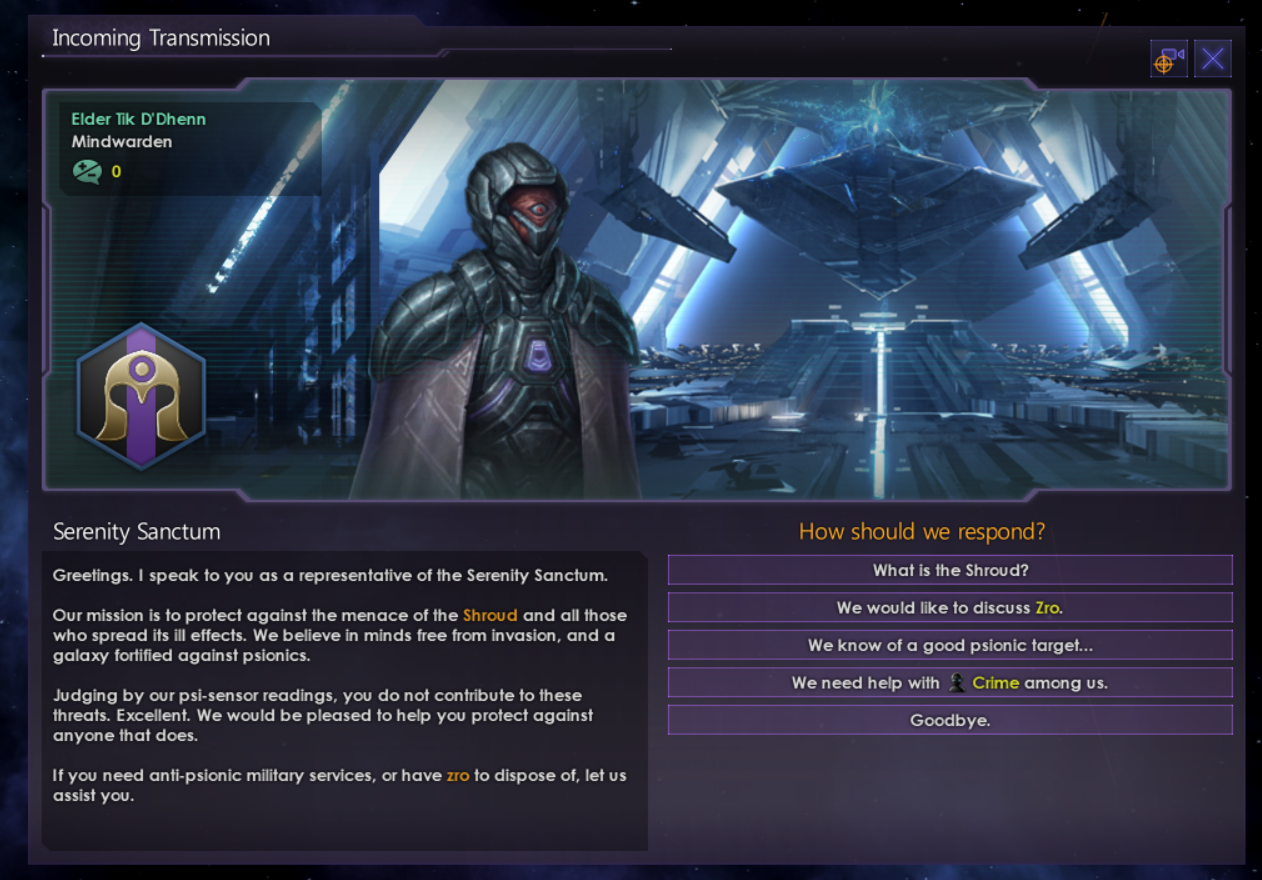
Task: Click the Serenity Sanctum helmet emblem
Action: coord(141,396)
